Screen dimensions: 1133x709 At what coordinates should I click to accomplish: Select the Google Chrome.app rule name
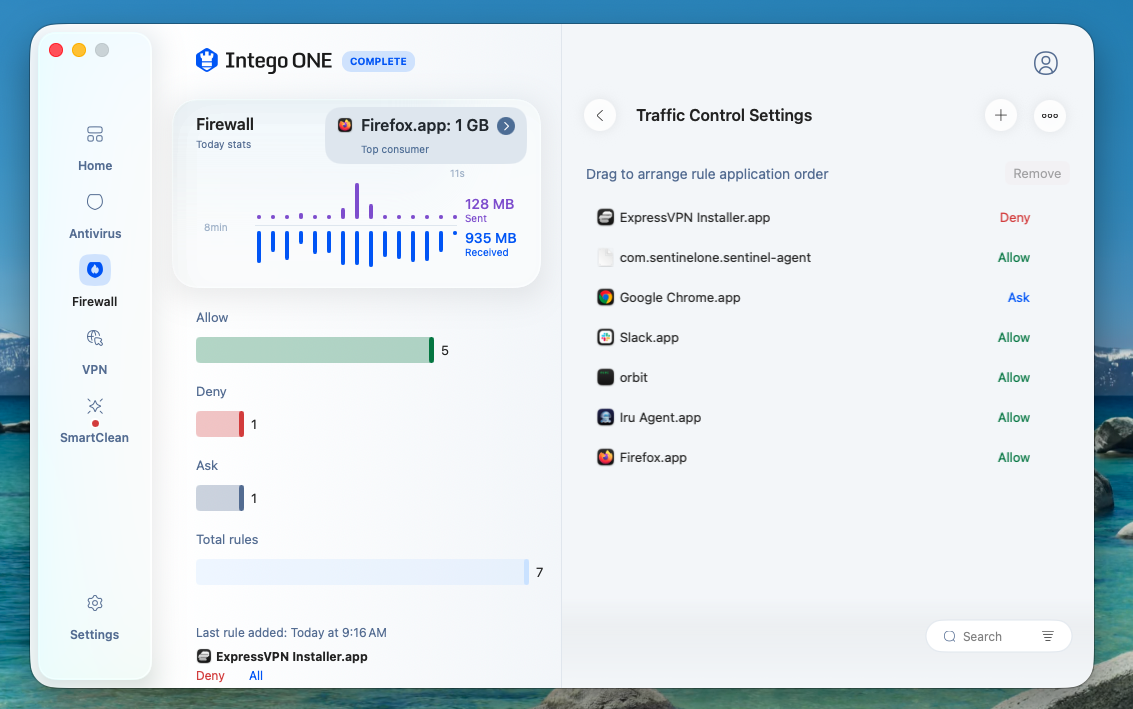[680, 297]
